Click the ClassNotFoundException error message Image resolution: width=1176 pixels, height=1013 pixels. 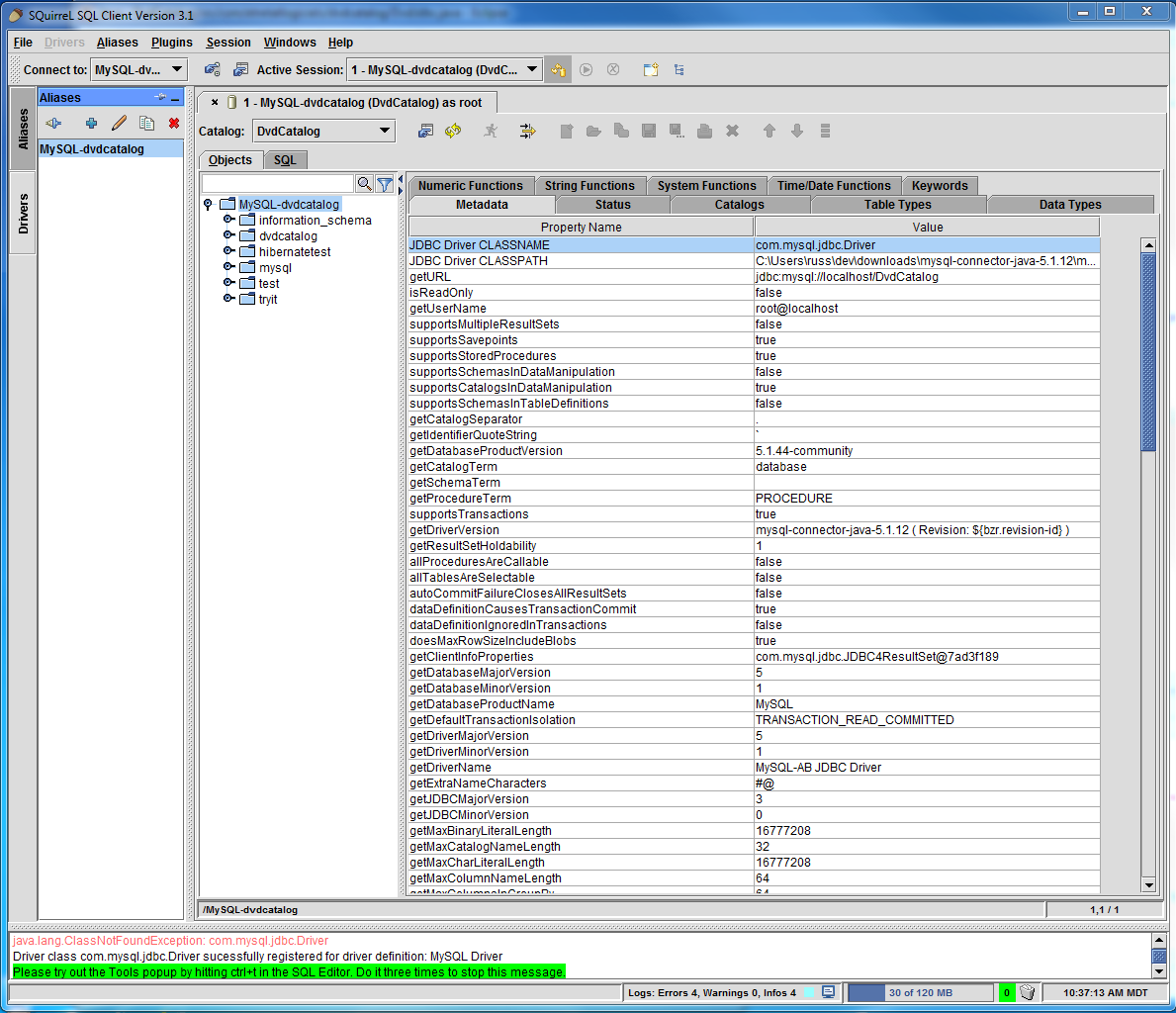pyautogui.click(x=171, y=940)
